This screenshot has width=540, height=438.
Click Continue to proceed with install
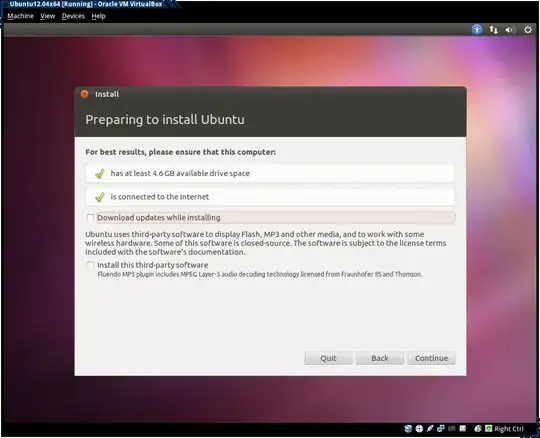tap(432, 358)
